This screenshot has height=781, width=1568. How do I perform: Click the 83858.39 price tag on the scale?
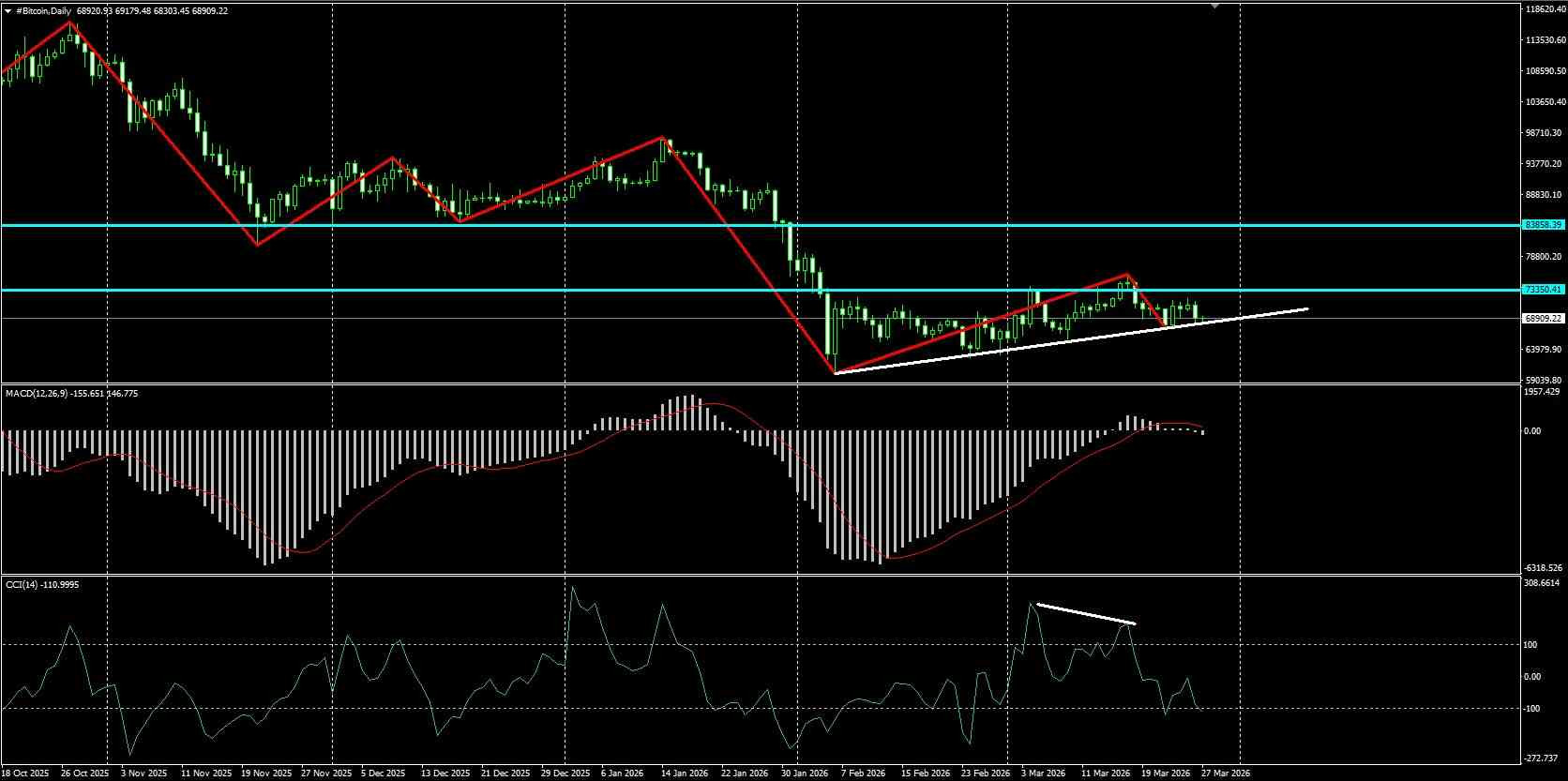pyautogui.click(x=1544, y=225)
